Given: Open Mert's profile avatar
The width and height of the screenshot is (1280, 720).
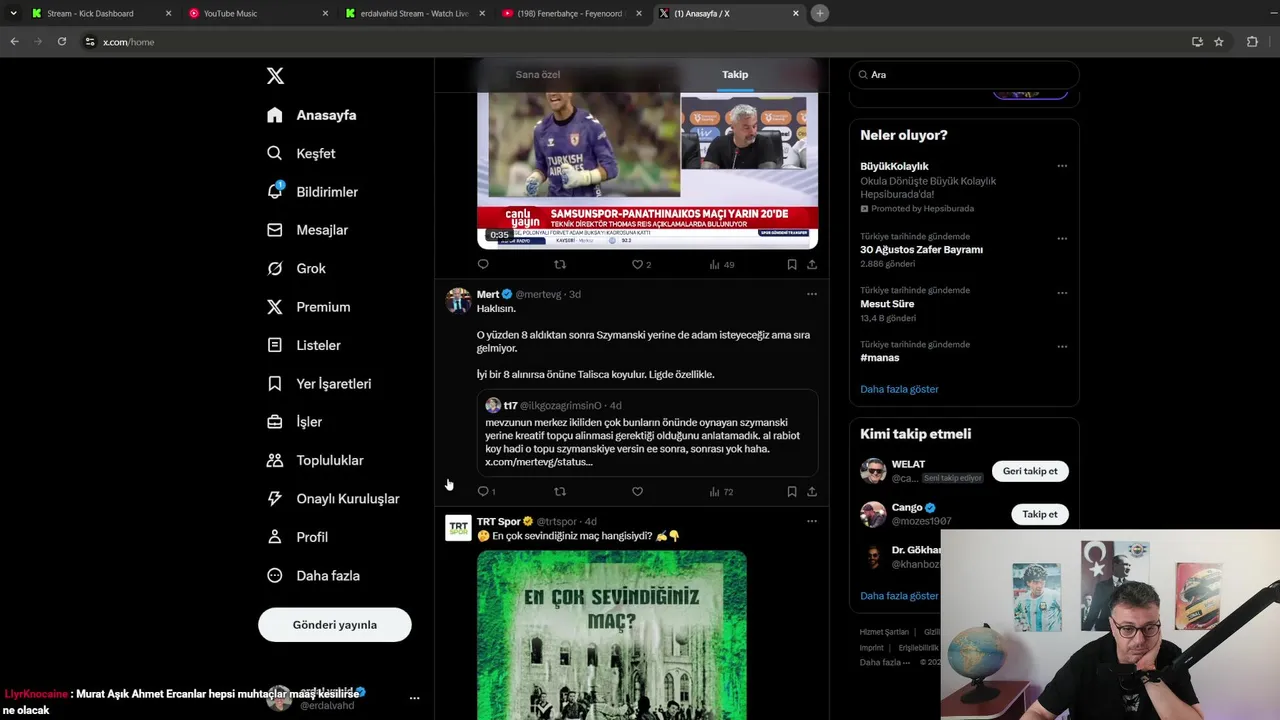Looking at the screenshot, I should (x=458, y=301).
